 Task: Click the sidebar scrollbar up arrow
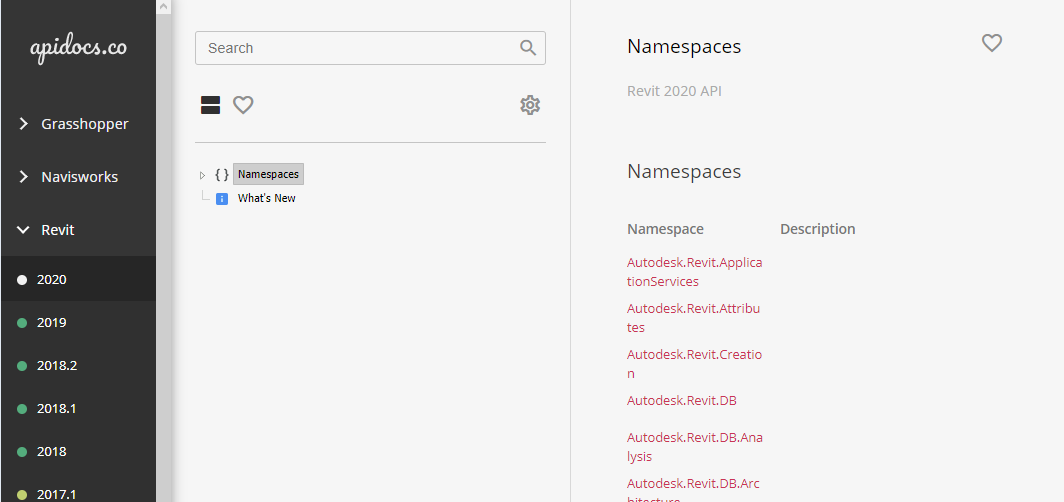(164, 7)
